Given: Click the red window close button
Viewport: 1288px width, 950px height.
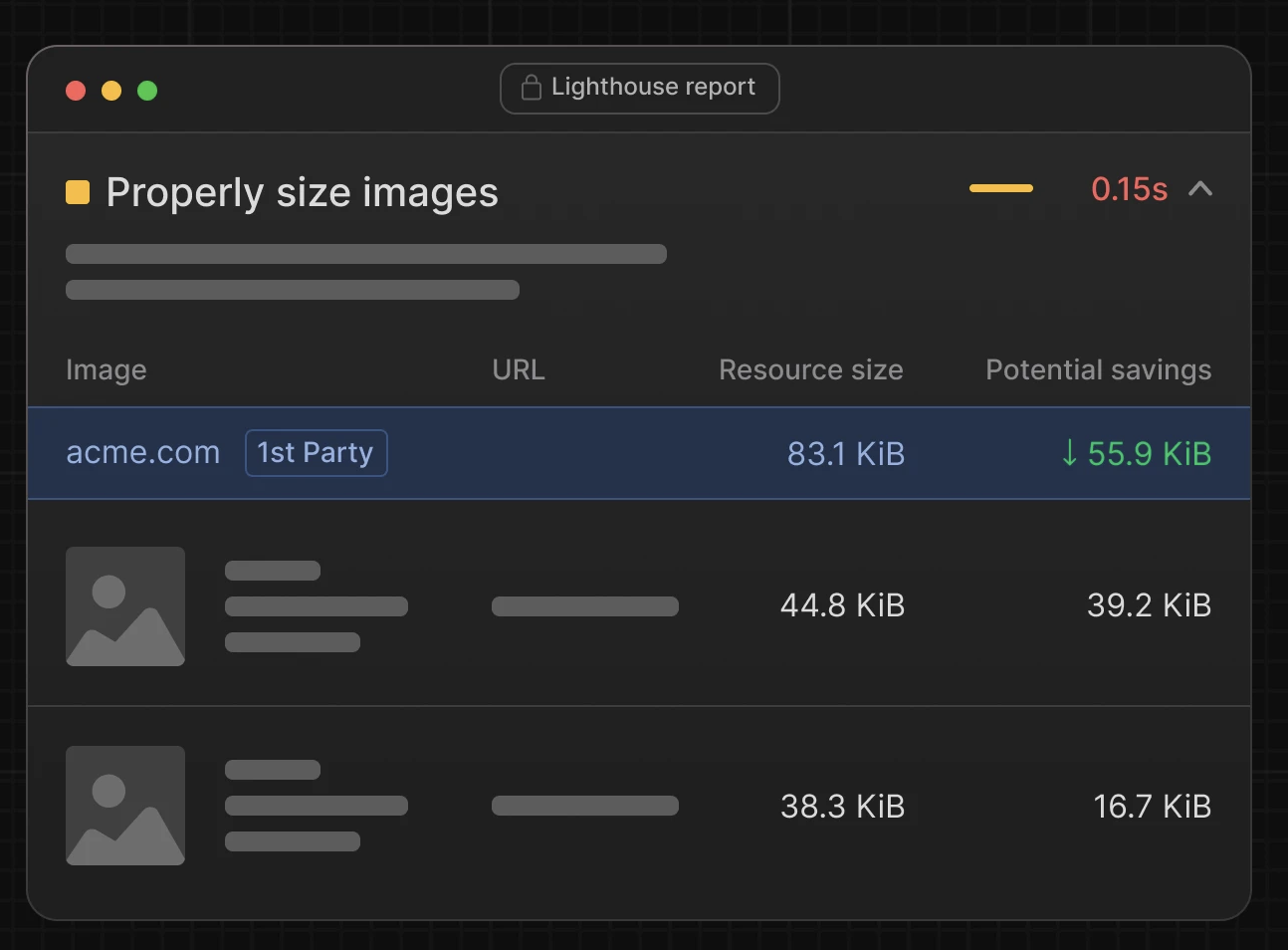Looking at the screenshot, I should pos(76,91).
